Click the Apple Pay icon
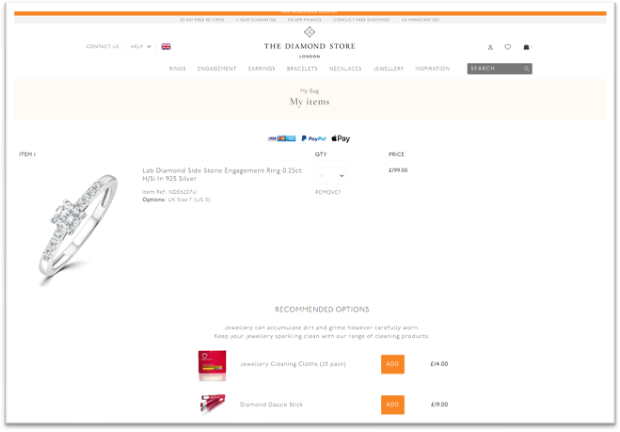The image size is (620, 432). tap(340, 138)
